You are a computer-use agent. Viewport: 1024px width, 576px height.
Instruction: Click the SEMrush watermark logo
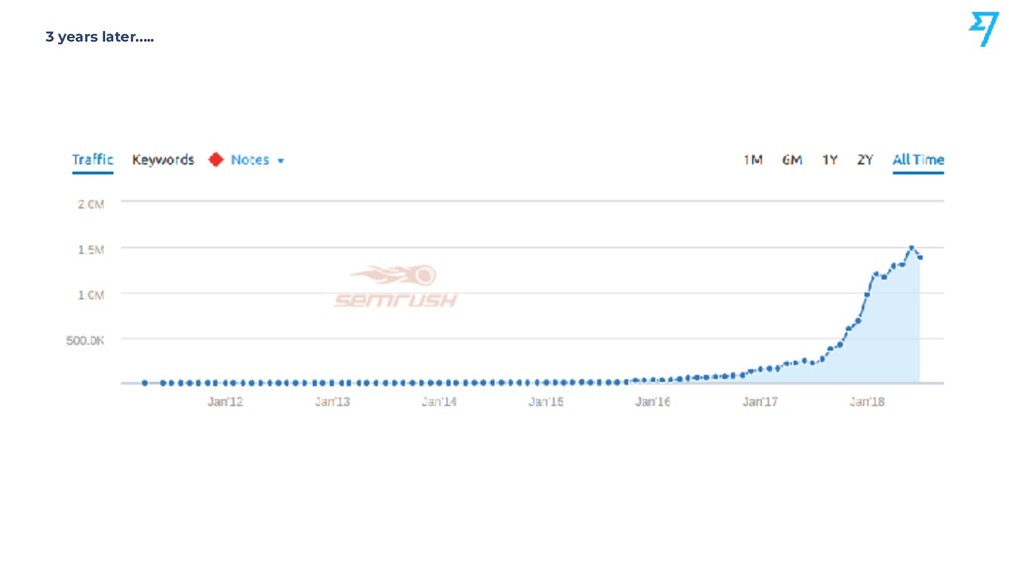click(x=396, y=286)
